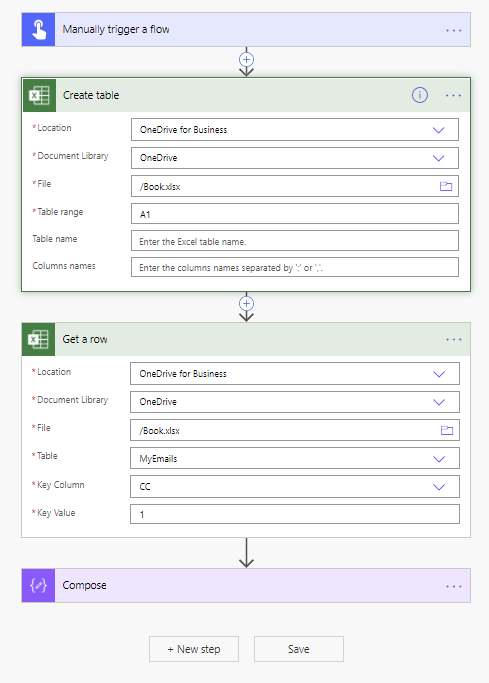Focus the Columns names input field

point(295,267)
